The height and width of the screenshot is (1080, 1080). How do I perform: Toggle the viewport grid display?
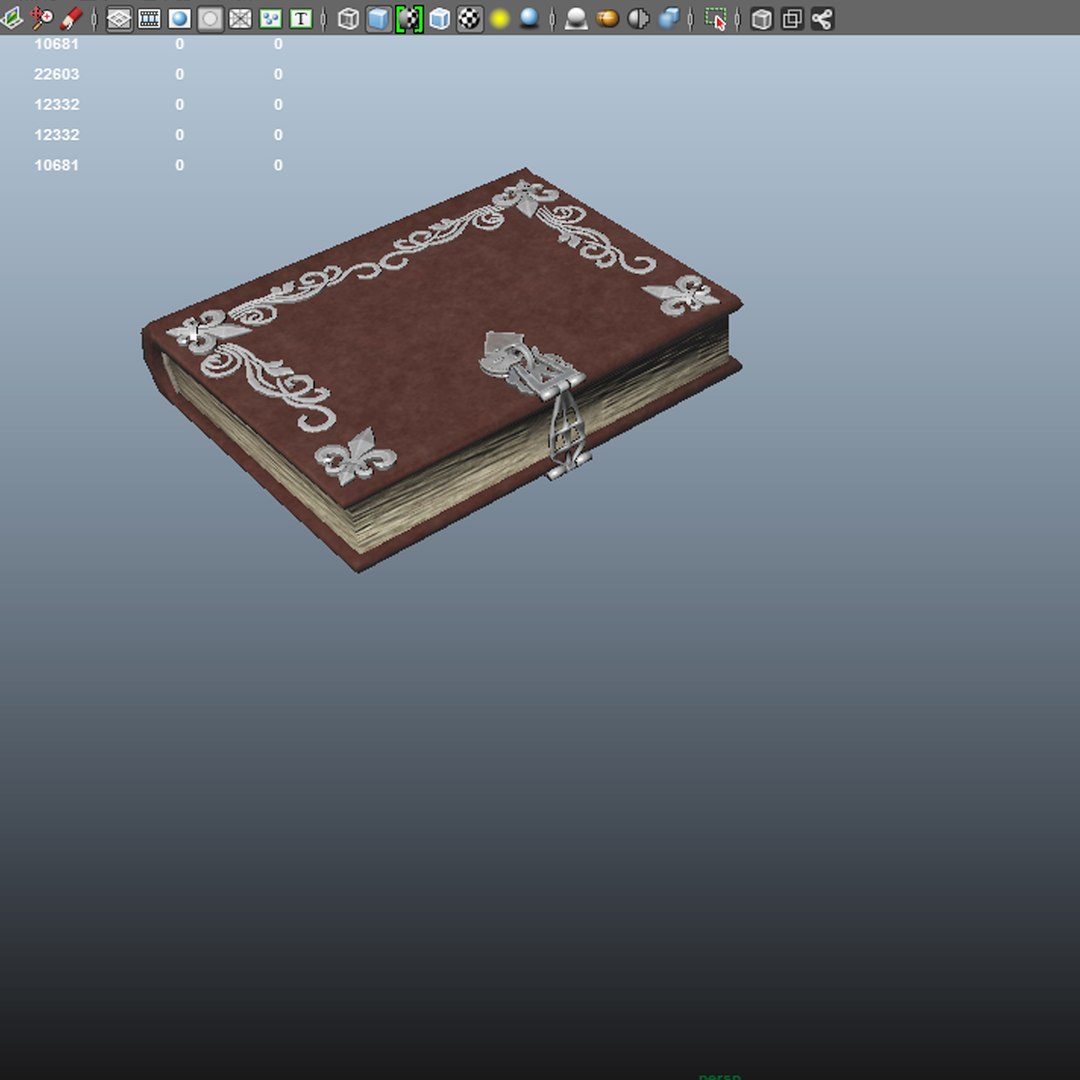coord(119,19)
